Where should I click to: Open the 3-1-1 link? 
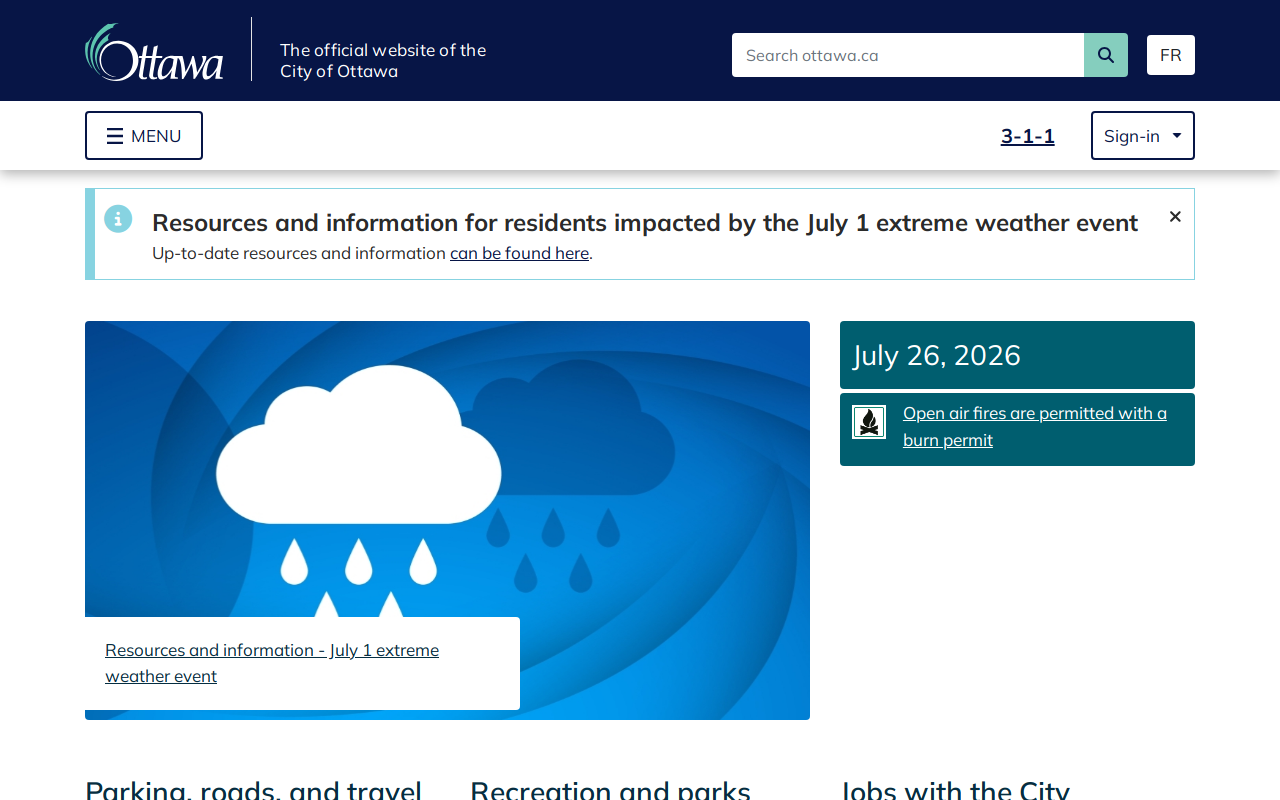[x=1028, y=136]
